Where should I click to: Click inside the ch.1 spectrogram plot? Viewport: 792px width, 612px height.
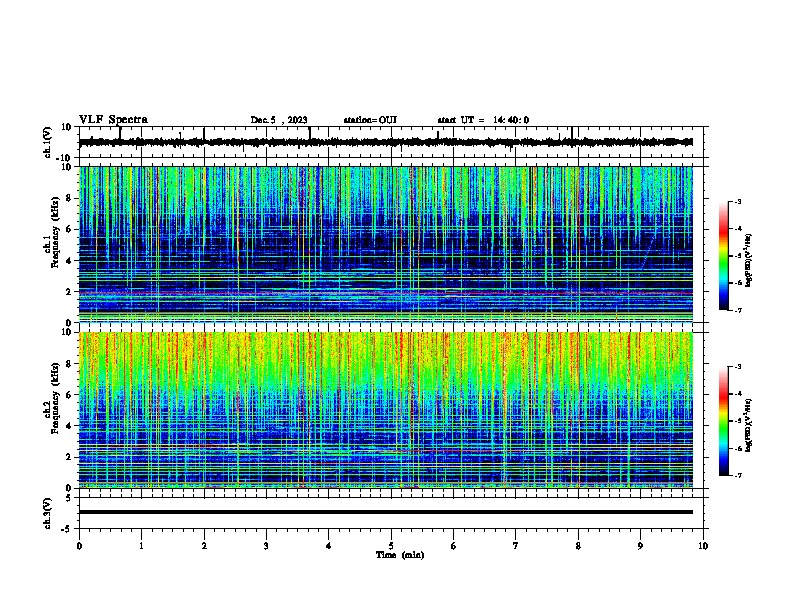coord(385,244)
